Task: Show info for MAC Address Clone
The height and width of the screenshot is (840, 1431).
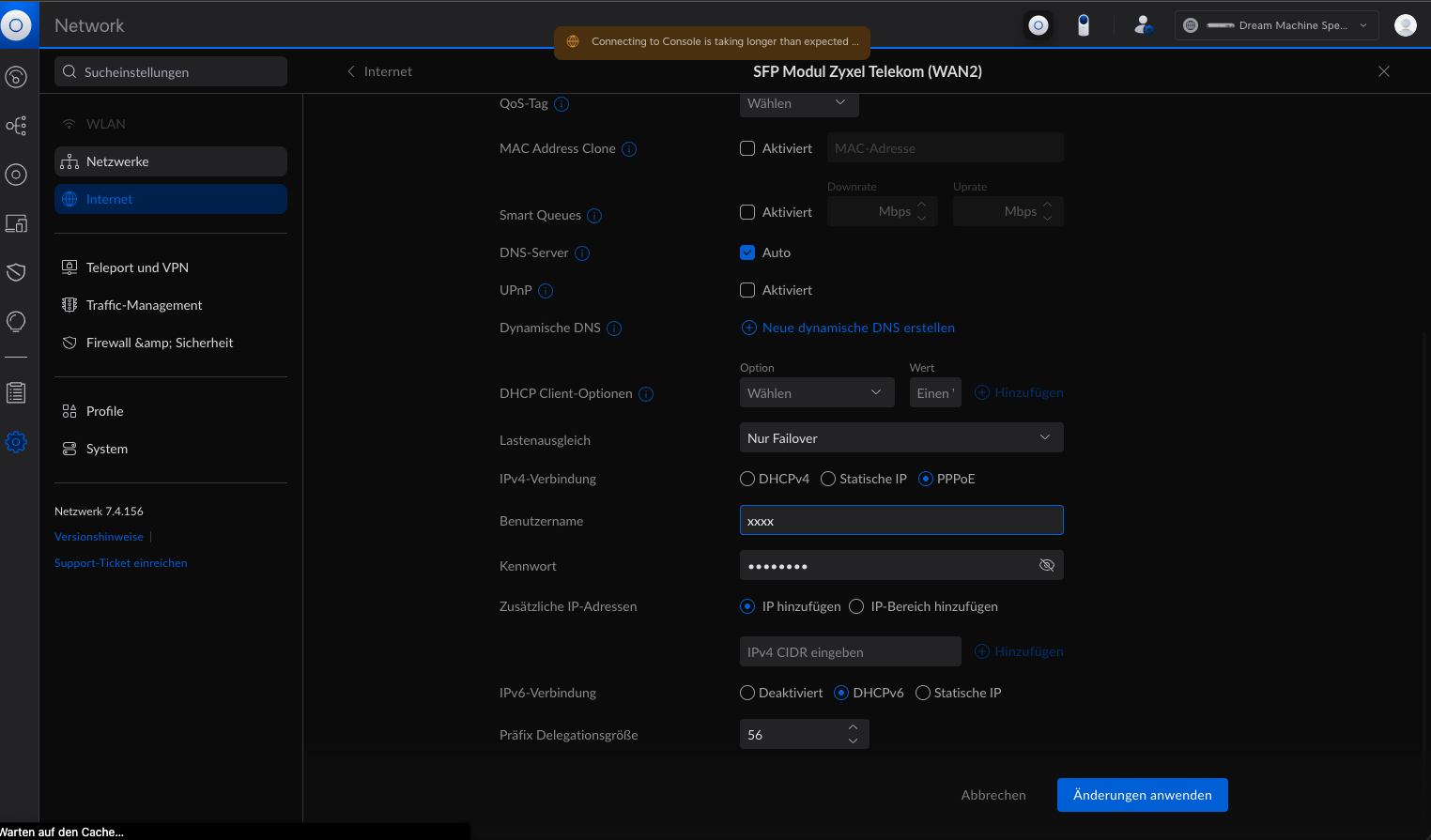Action: coord(629,149)
